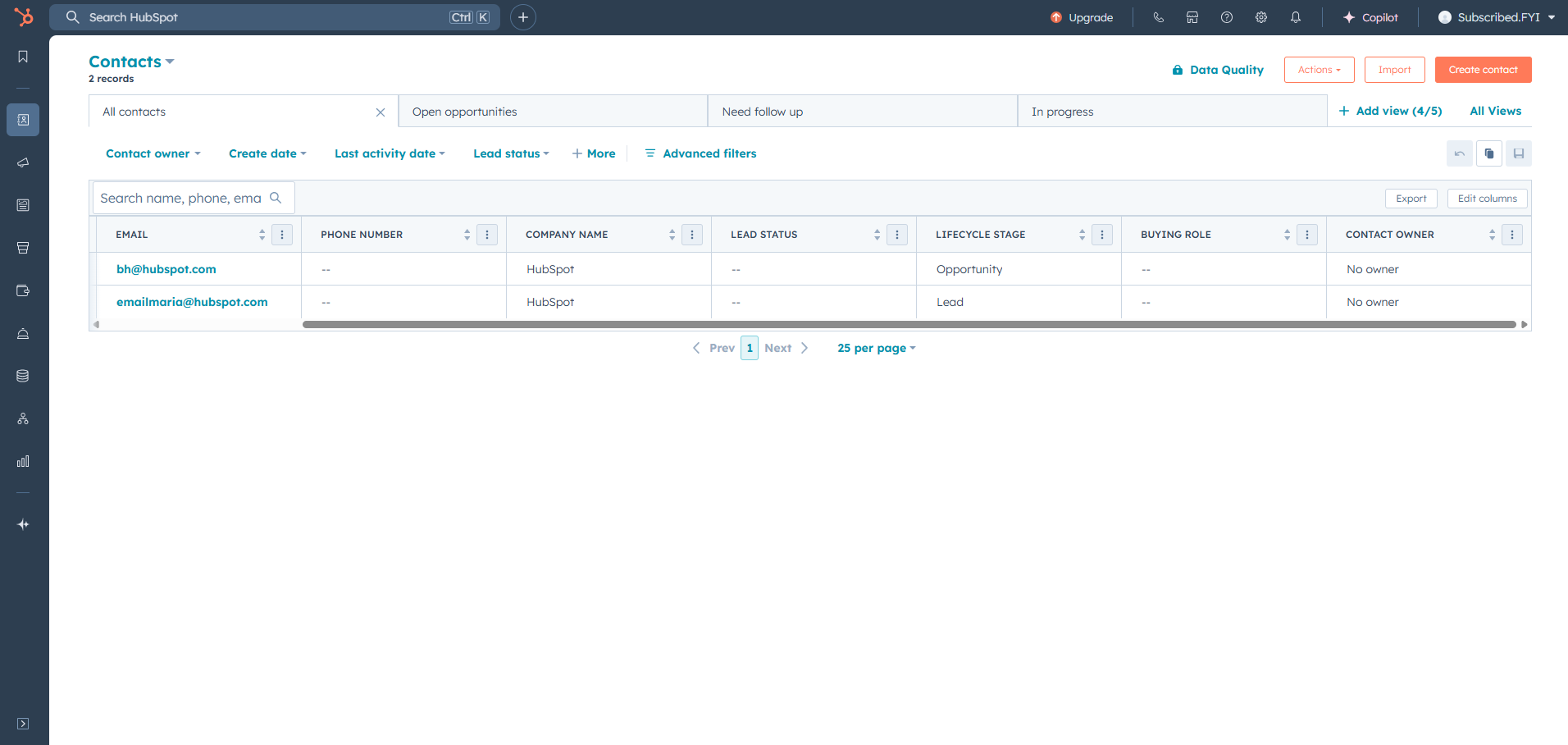Open Advanced filters panel
Screen dimensions: 1568x745
700,153
